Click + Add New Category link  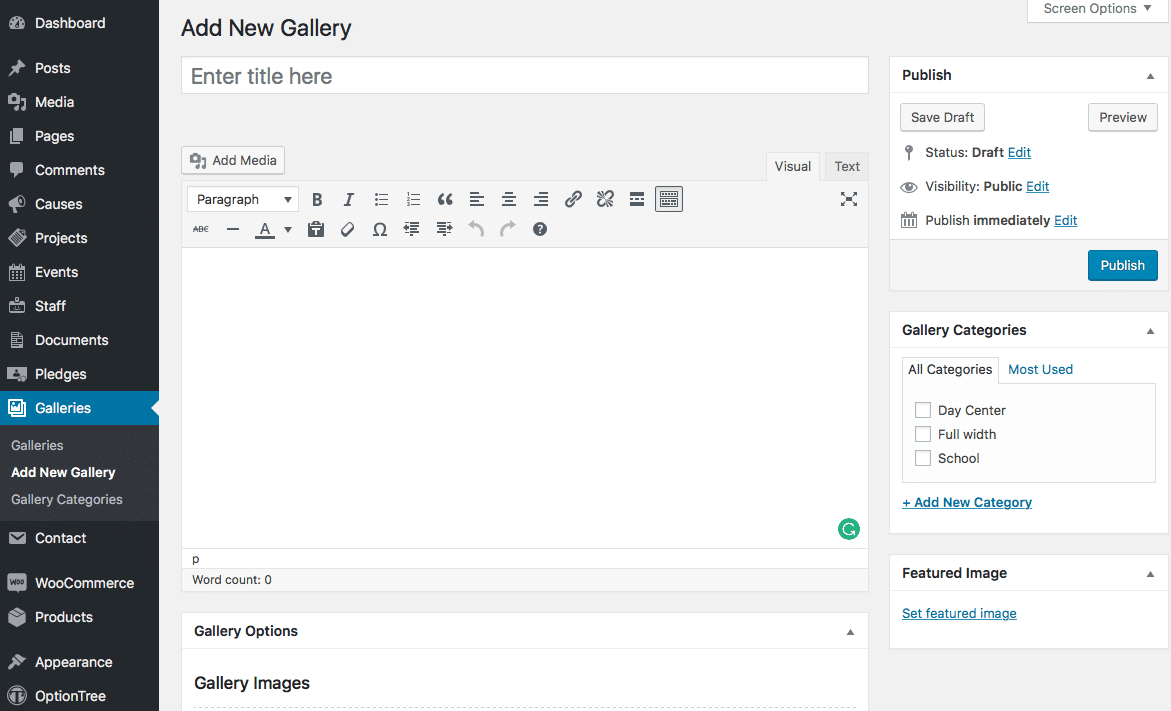pyautogui.click(x=967, y=503)
